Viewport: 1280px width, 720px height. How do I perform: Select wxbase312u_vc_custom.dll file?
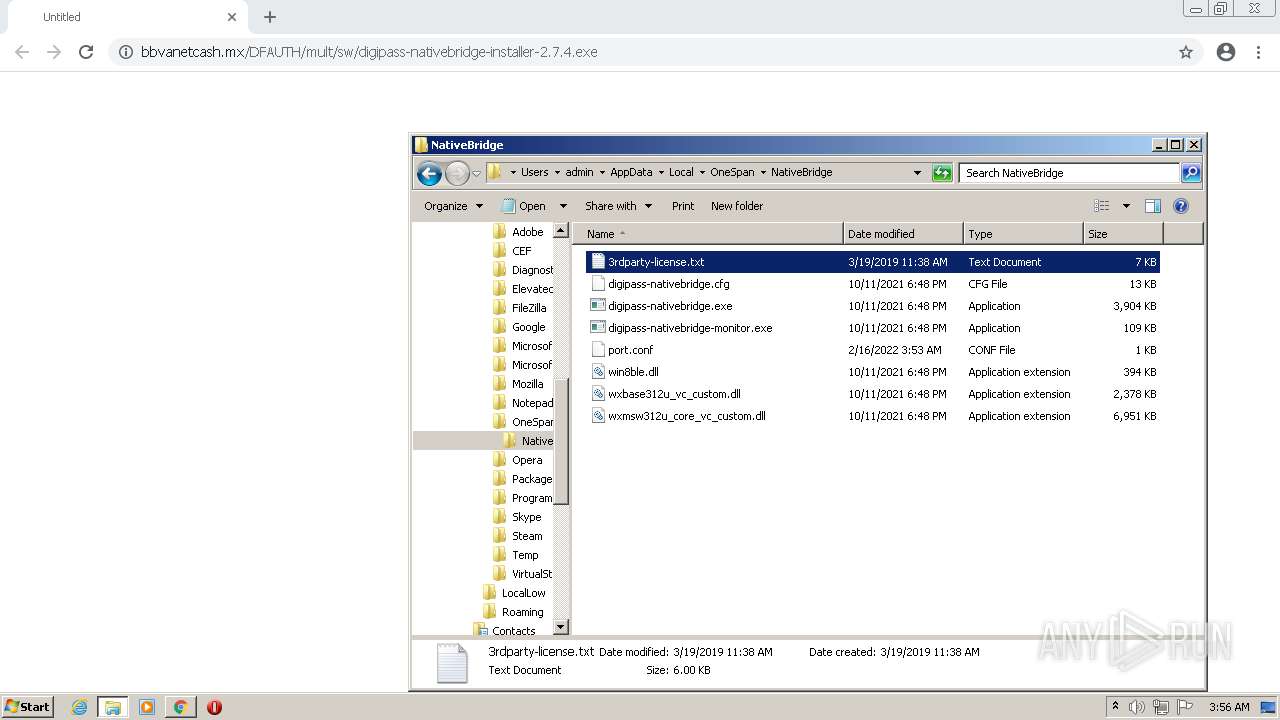coord(872,394)
